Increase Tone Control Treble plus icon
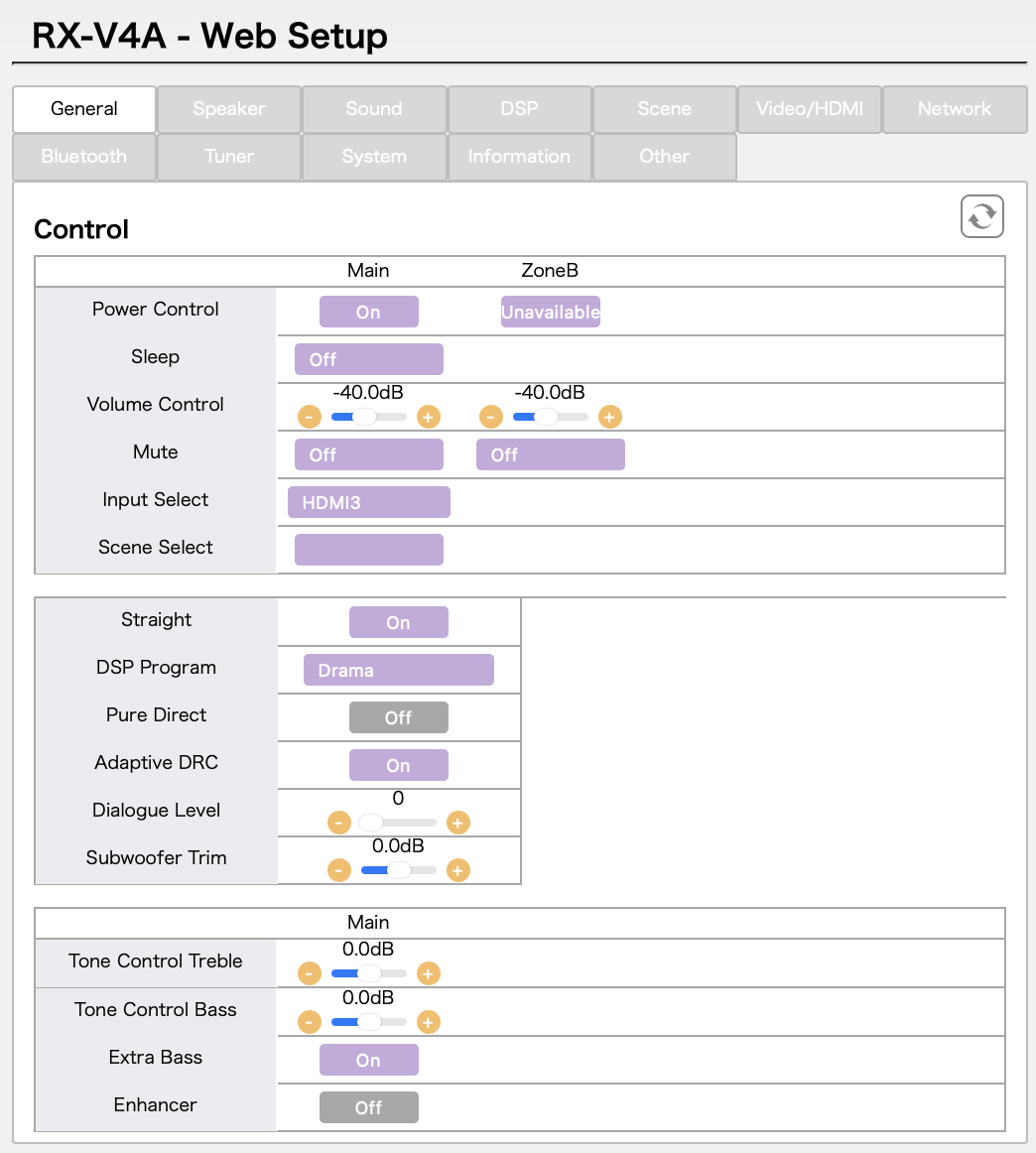Viewport: 1036px width, 1153px height. [x=428, y=973]
